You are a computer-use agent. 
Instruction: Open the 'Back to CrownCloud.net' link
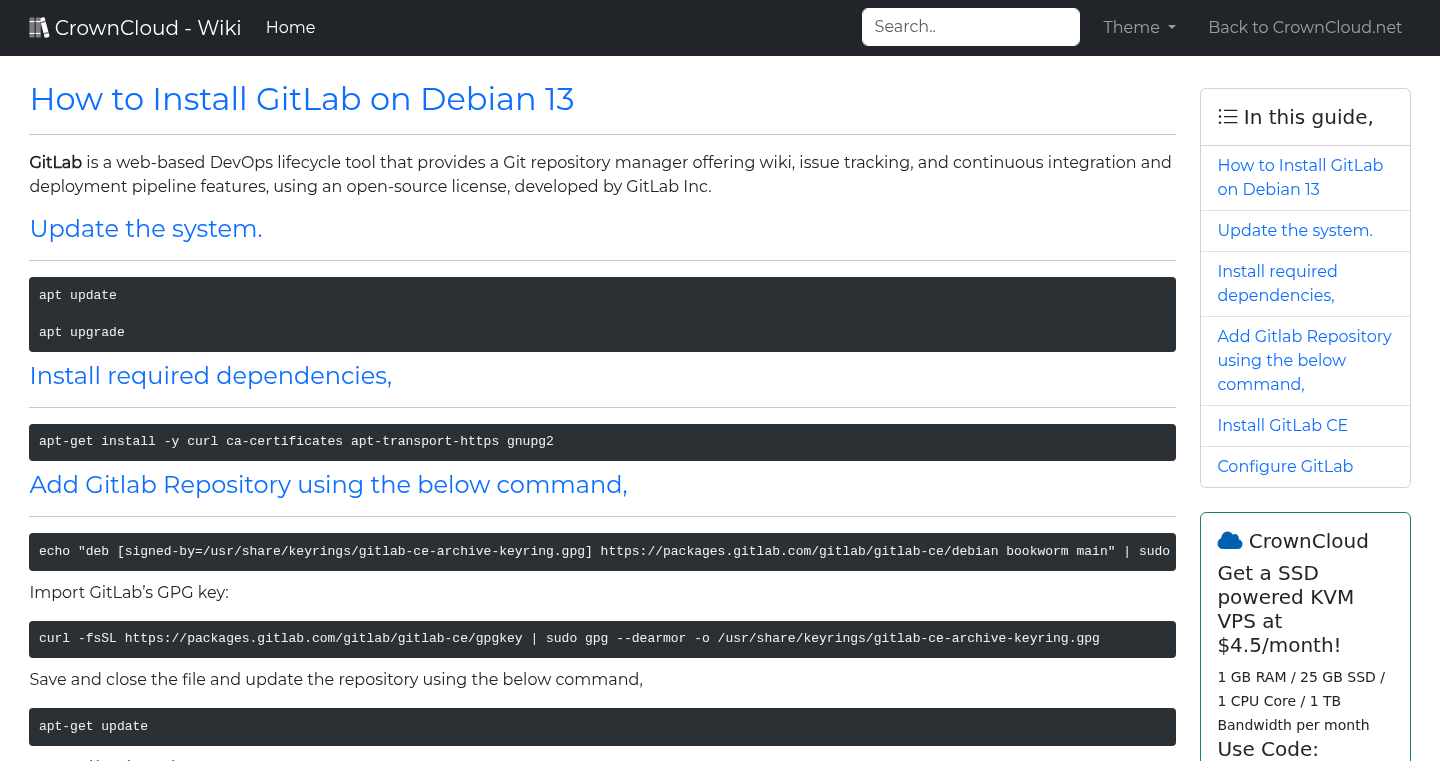(x=1305, y=27)
